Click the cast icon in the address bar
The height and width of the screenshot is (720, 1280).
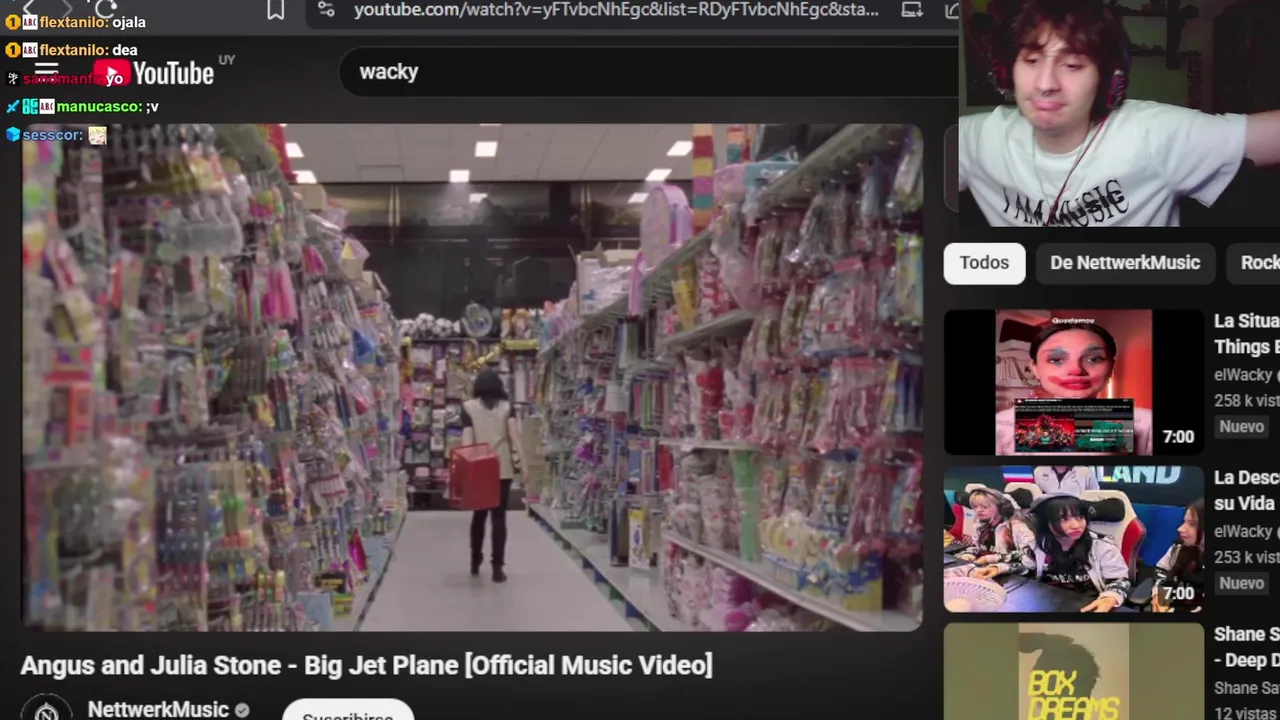pyautogui.click(x=912, y=10)
